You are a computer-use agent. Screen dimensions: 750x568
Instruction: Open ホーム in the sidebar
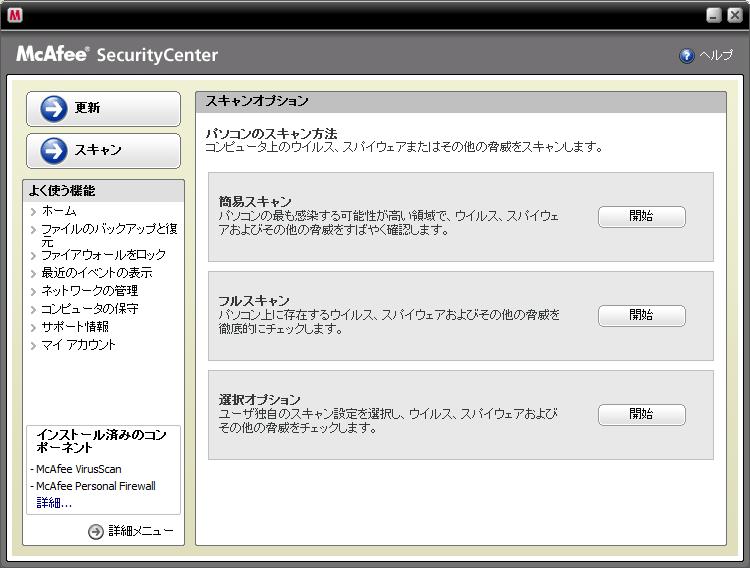click(x=58, y=211)
